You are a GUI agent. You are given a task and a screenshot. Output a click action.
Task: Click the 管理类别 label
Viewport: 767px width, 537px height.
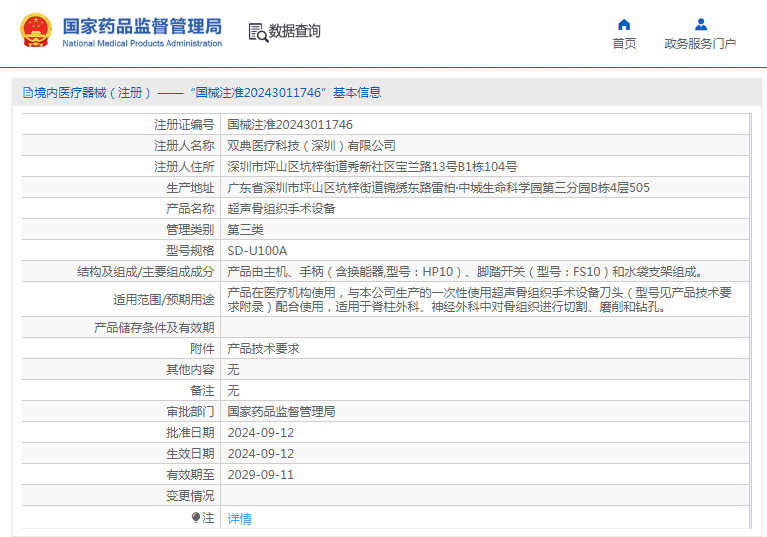click(x=190, y=230)
